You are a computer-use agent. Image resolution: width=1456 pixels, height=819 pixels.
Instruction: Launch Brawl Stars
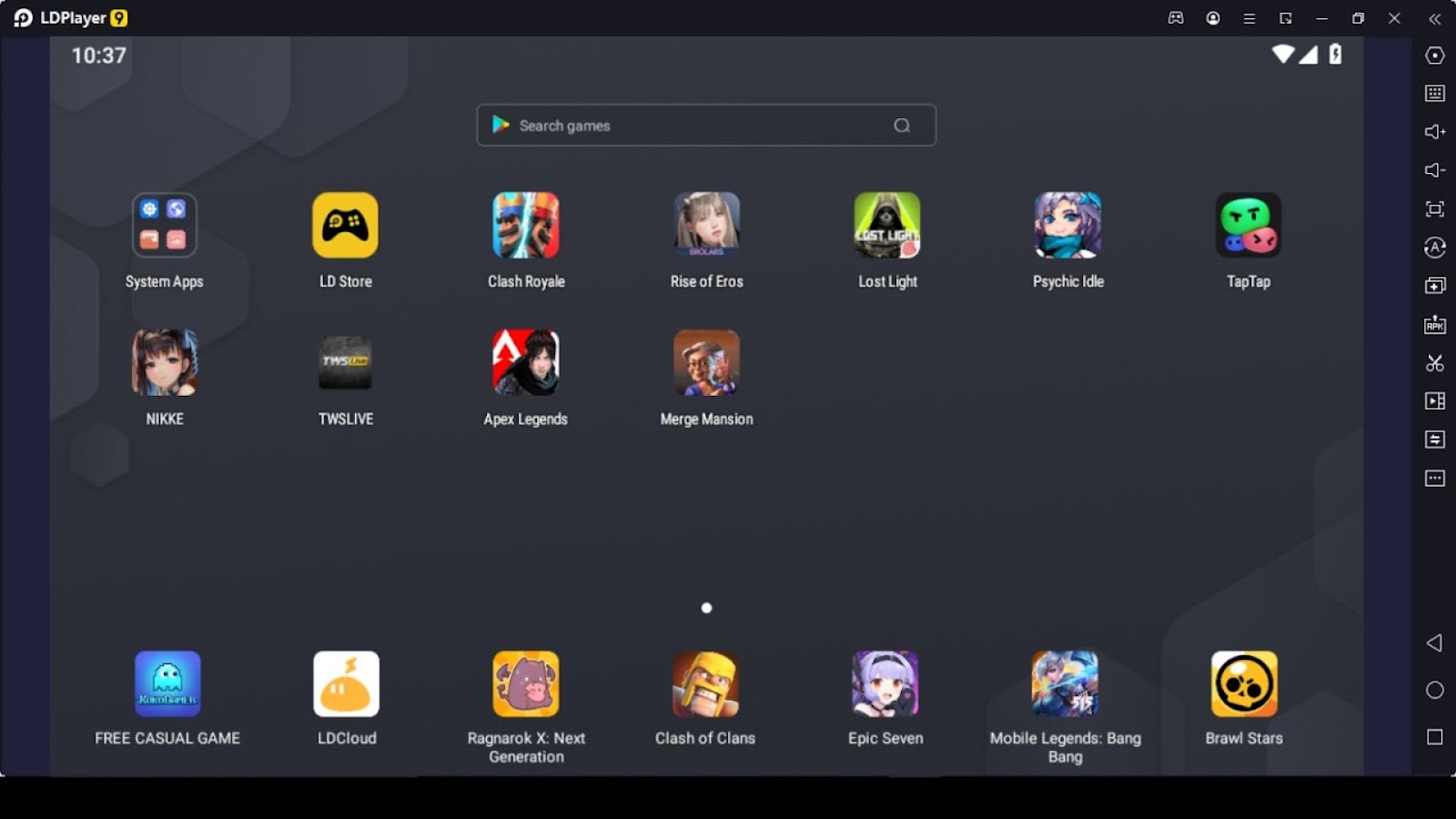(x=1244, y=684)
